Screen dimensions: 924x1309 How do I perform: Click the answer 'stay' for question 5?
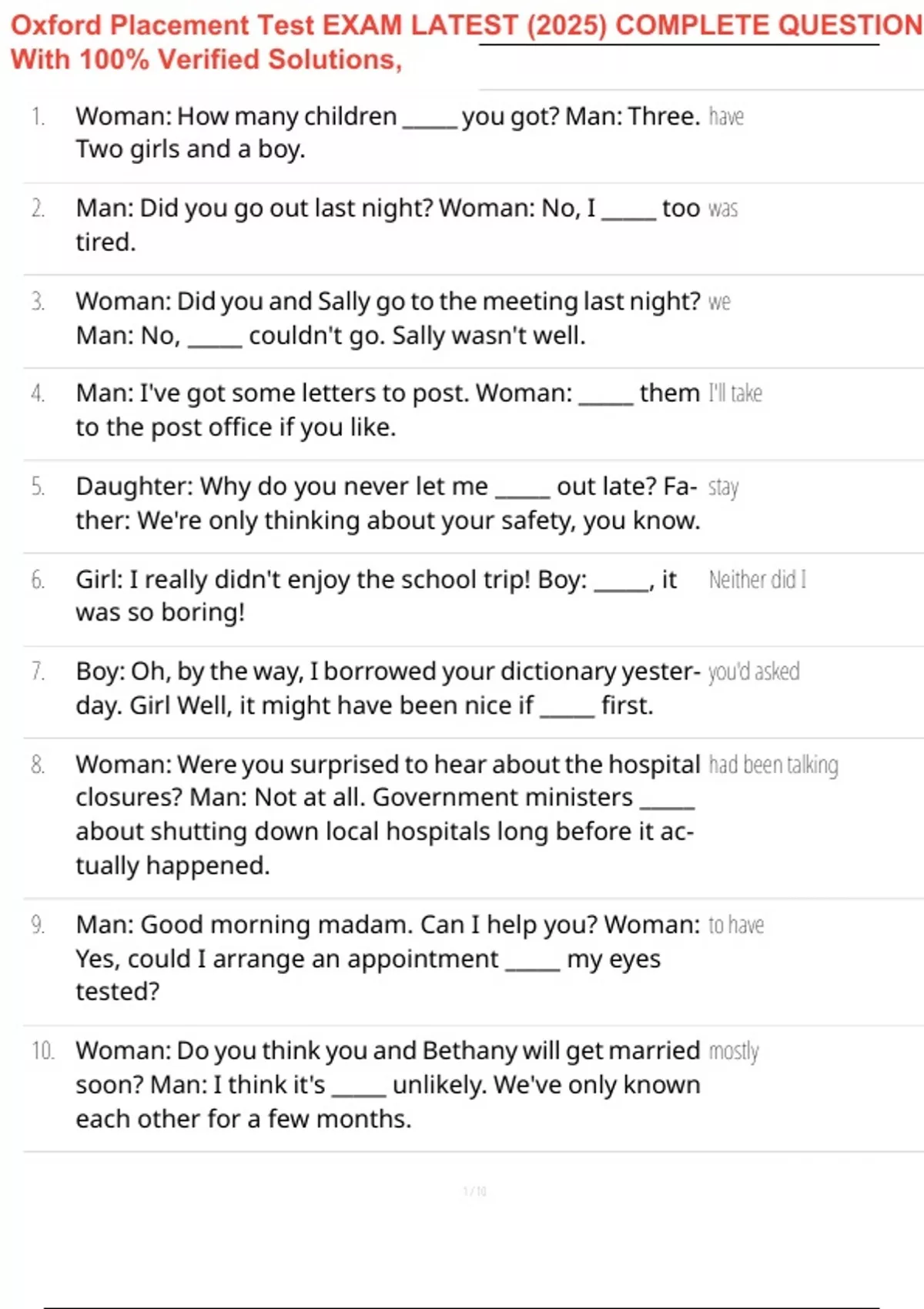(x=723, y=487)
